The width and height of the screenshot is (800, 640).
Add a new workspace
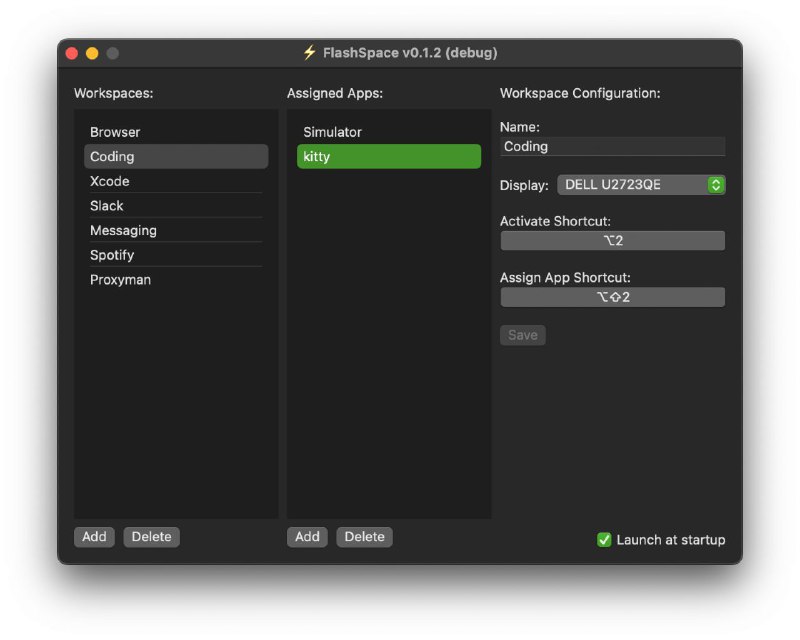[94, 537]
